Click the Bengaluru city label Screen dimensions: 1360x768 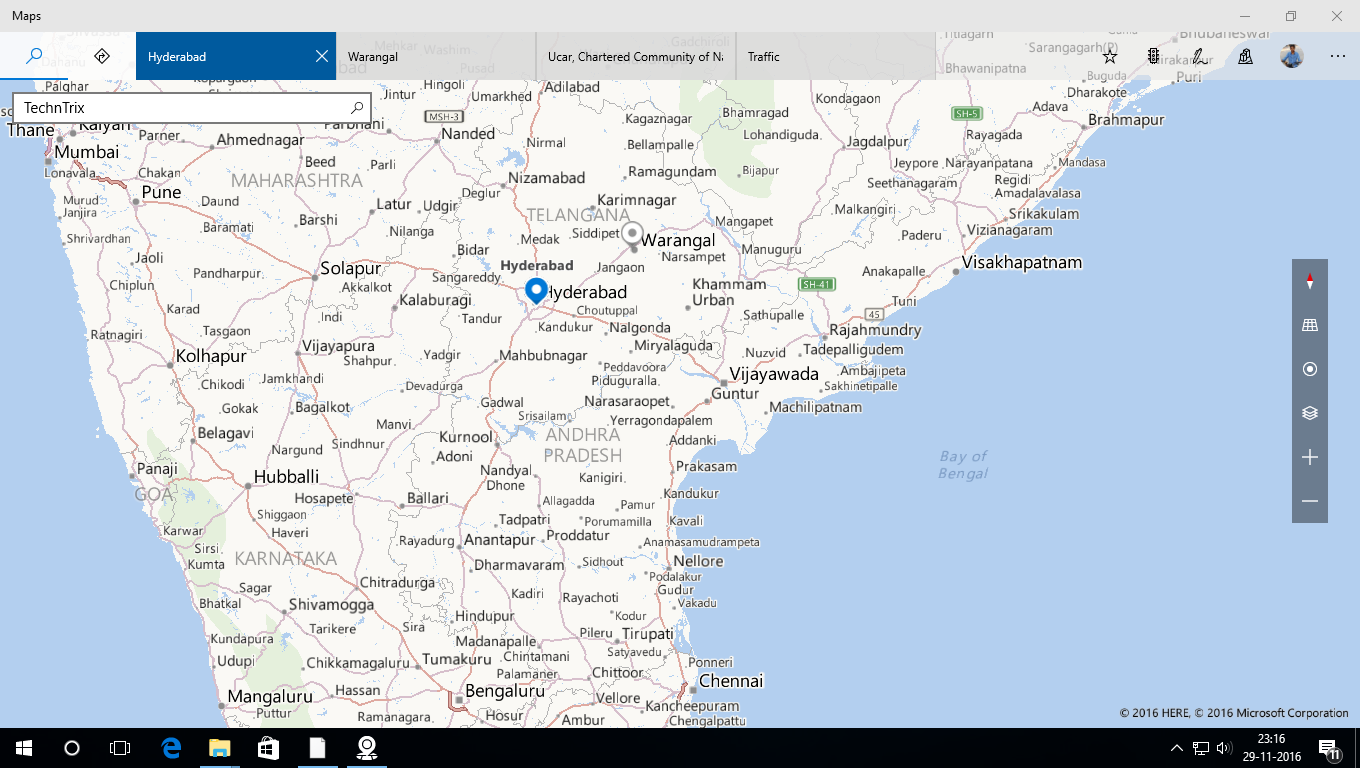coord(505,691)
